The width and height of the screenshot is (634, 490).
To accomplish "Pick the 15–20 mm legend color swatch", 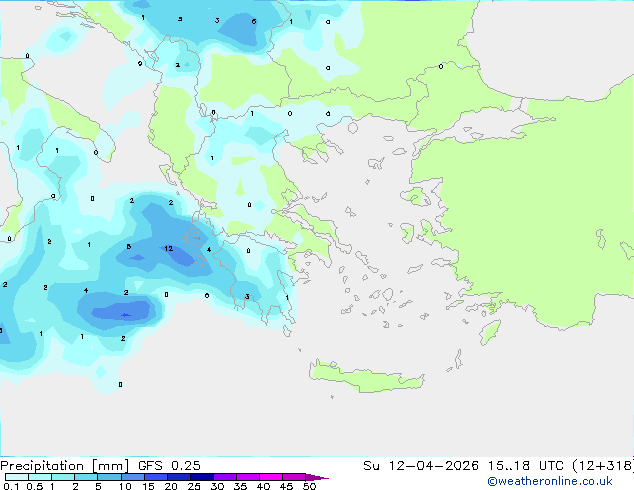I will pos(156,477).
